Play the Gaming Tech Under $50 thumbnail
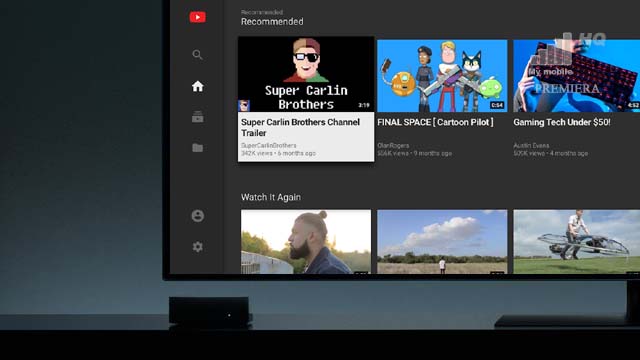This screenshot has height=360, width=640. pos(576,76)
